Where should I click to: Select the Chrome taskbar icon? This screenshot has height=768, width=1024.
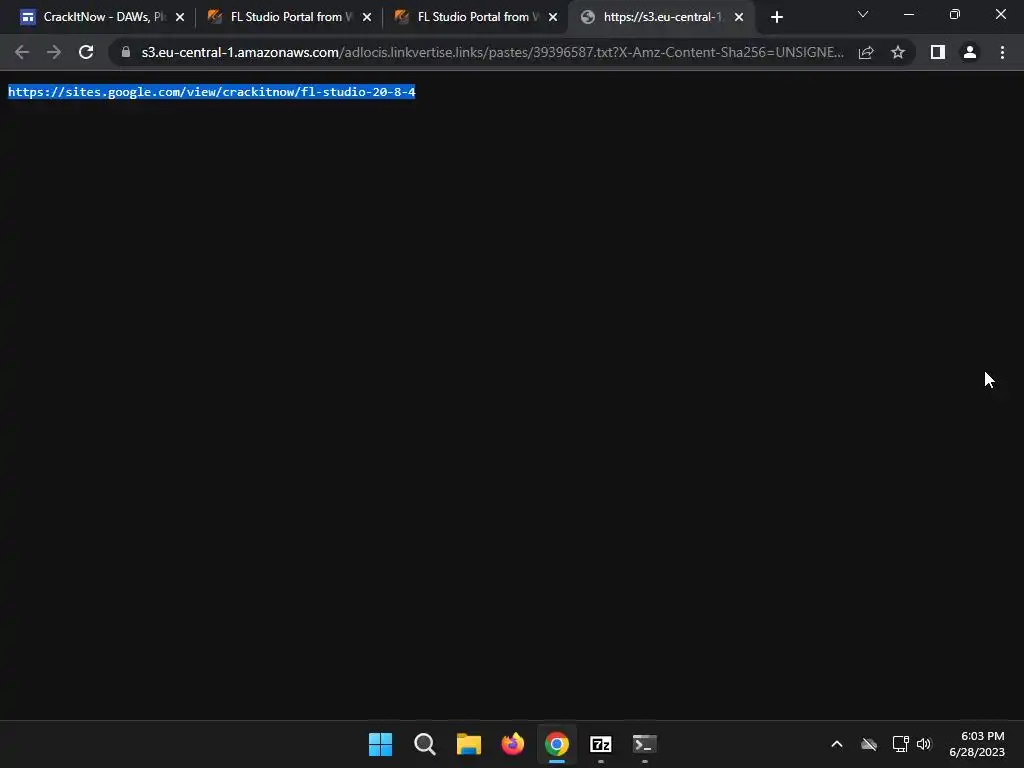(x=557, y=744)
